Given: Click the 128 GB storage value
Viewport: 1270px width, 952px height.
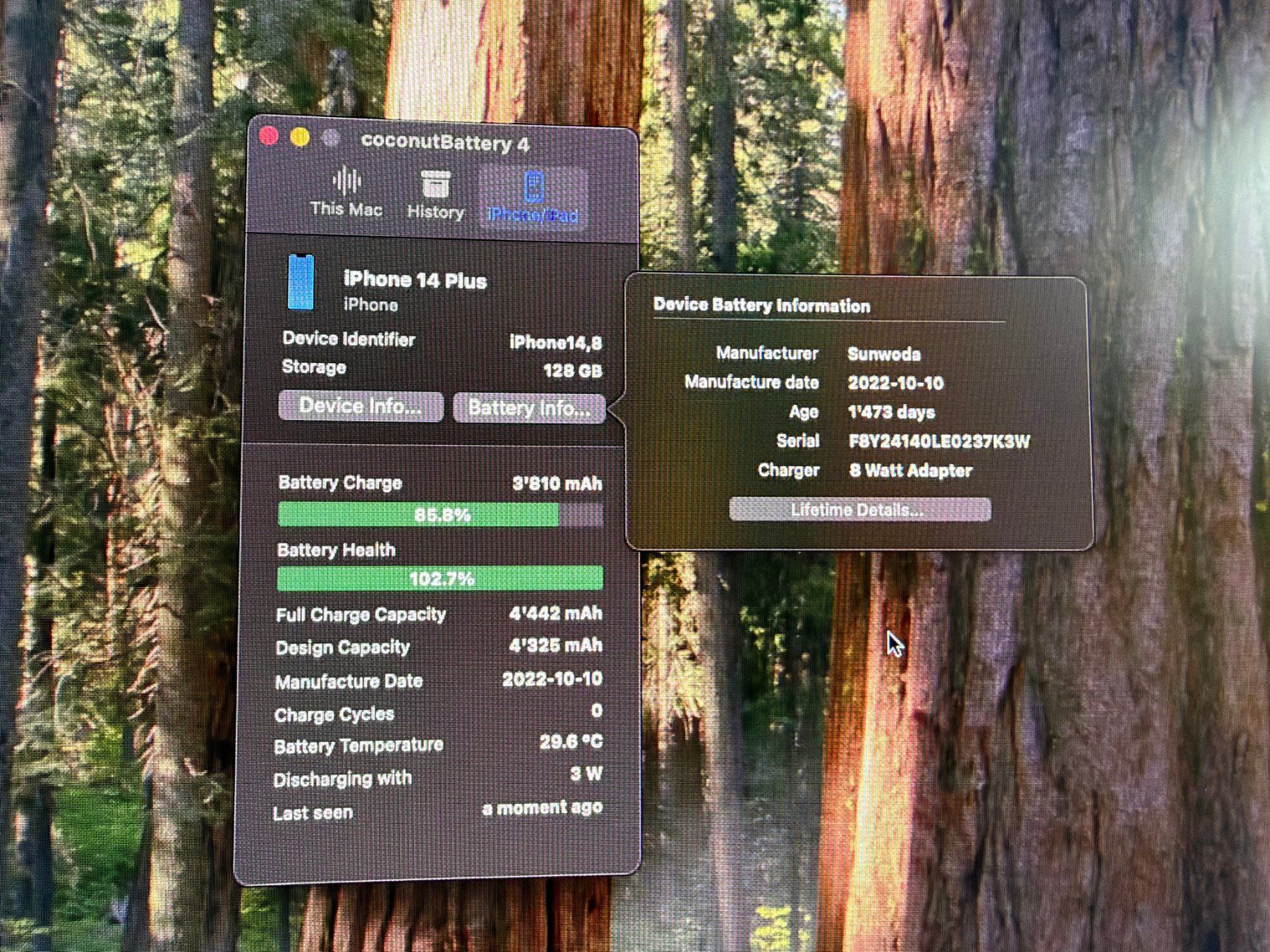Looking at the screenshot, I should tap(572, 371).
